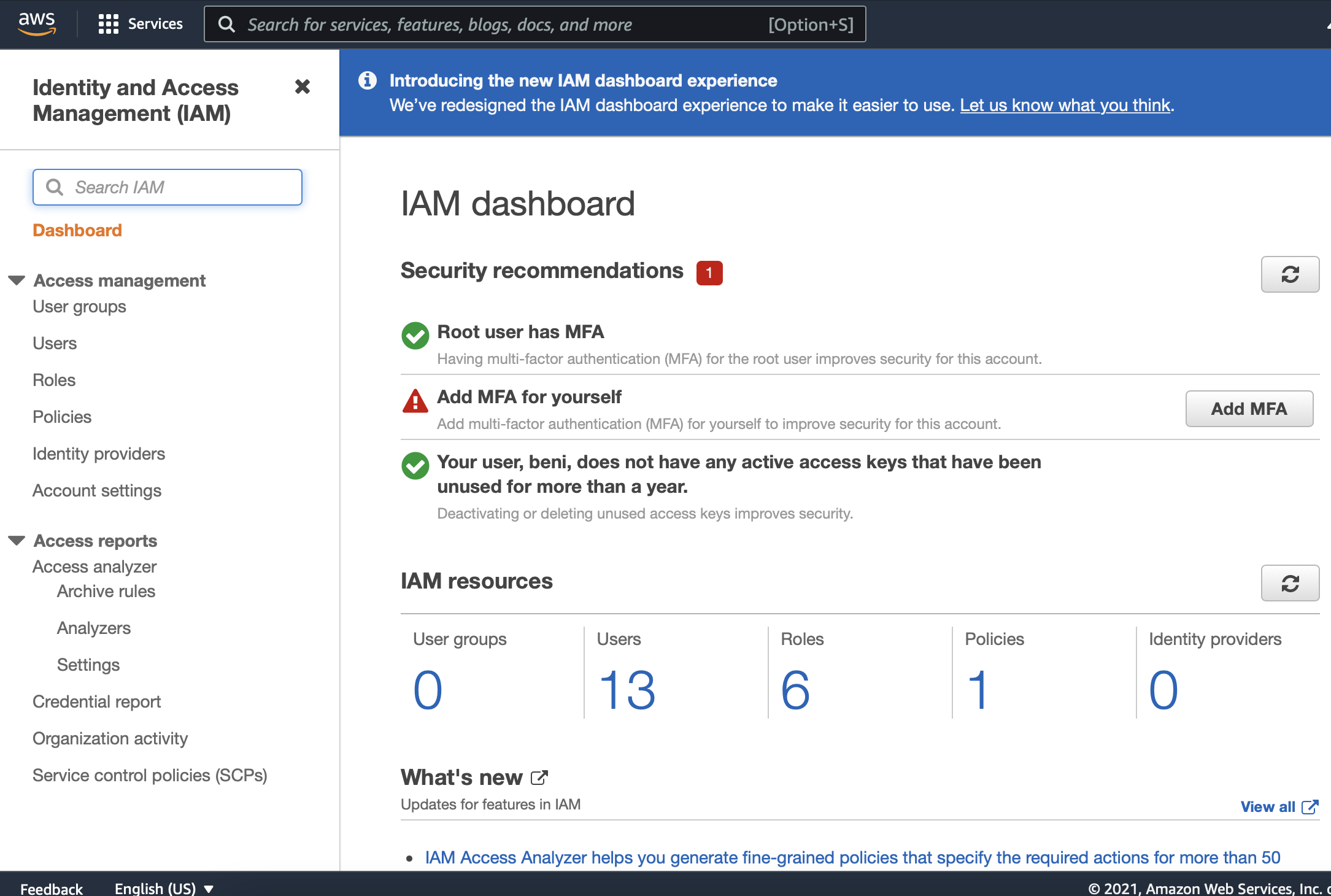Refresh the Security recommendations section
1331x896 pixels.
click(1290, 274)
